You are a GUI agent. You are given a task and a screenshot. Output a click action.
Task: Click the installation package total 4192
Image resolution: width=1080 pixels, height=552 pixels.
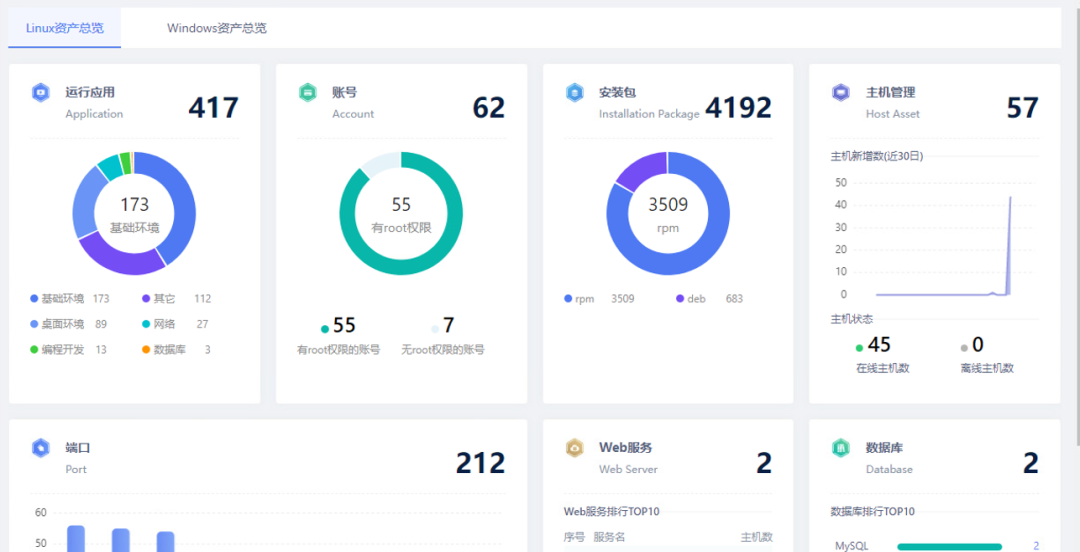tap(738, 107)
